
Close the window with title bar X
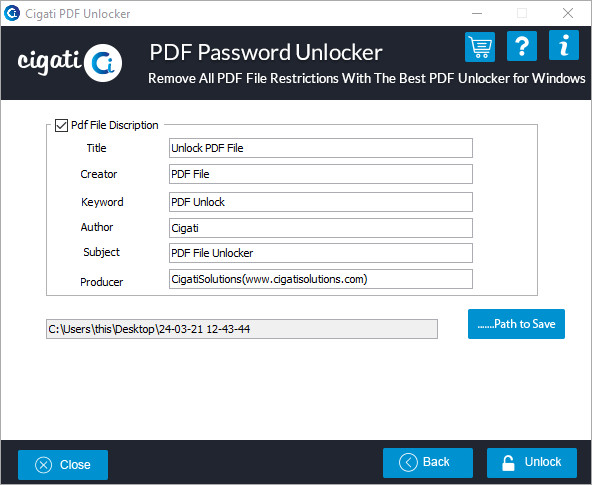[x=567, y=14]
